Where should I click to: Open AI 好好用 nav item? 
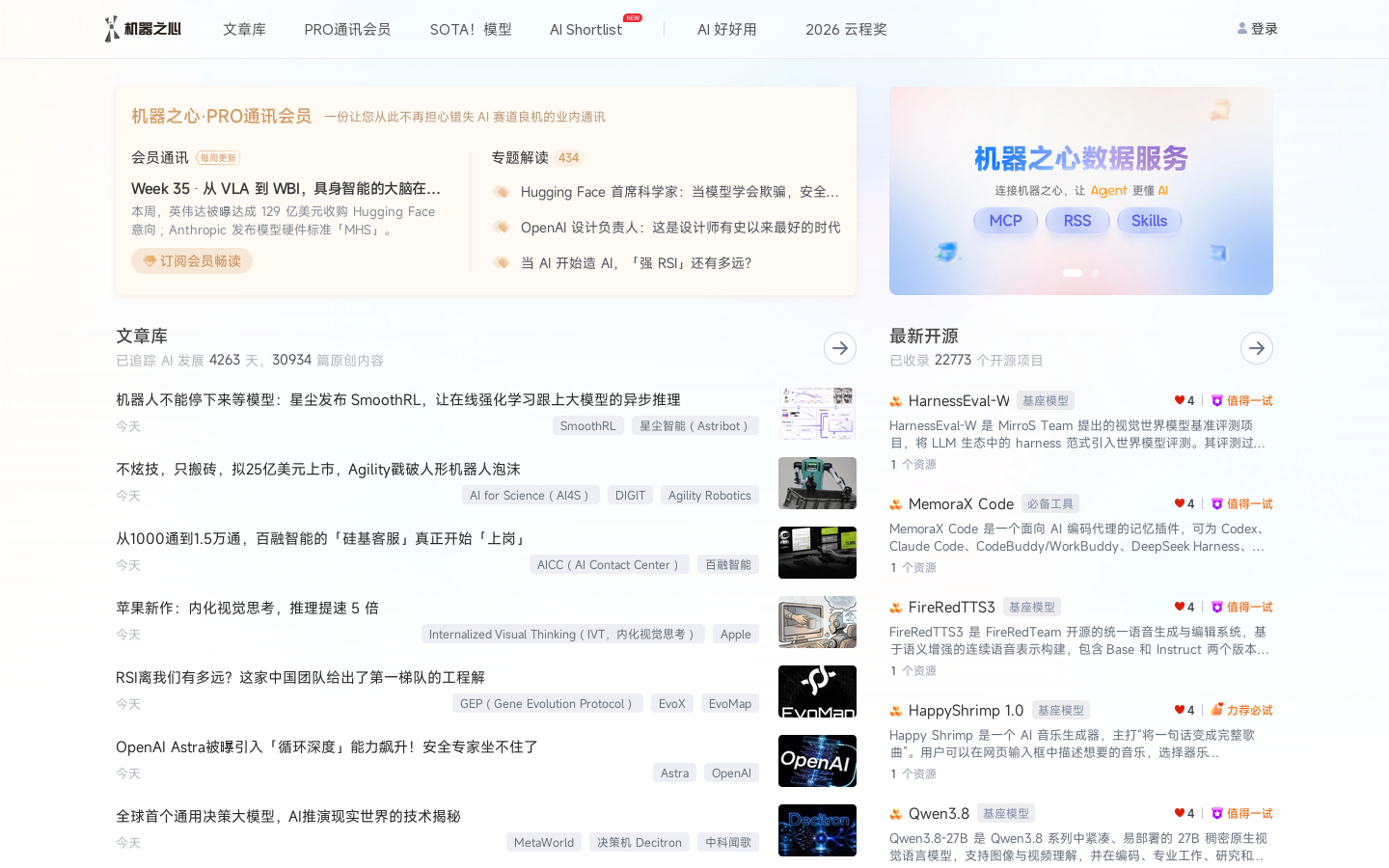point(727,30)
